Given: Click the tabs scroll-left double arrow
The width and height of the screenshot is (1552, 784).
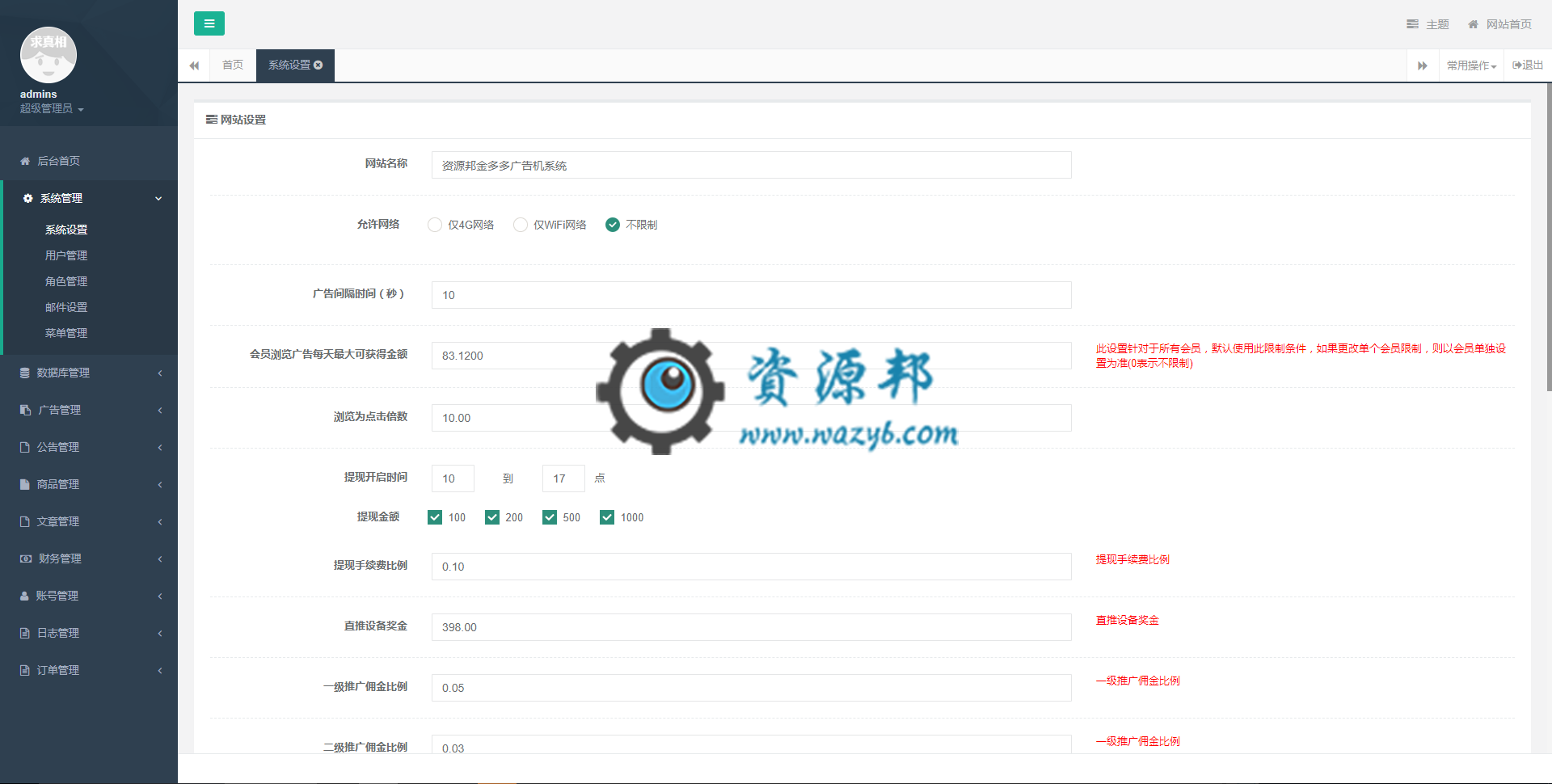Looking at the screenshot, I should click(194, 65).
